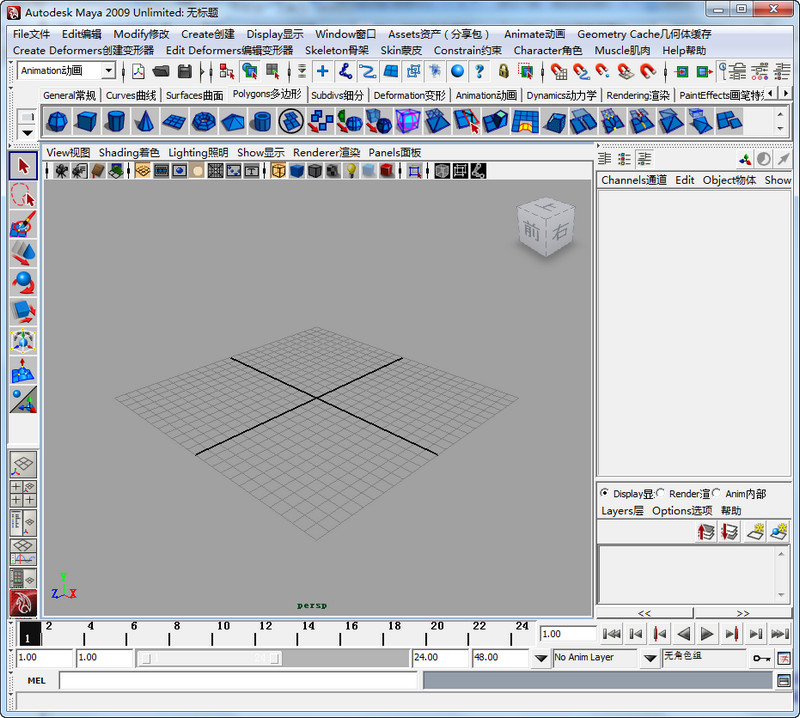Viewport: 800px width, 718px height.
Task: Save the scene using the save icon
Action: [x=185, y=70]
